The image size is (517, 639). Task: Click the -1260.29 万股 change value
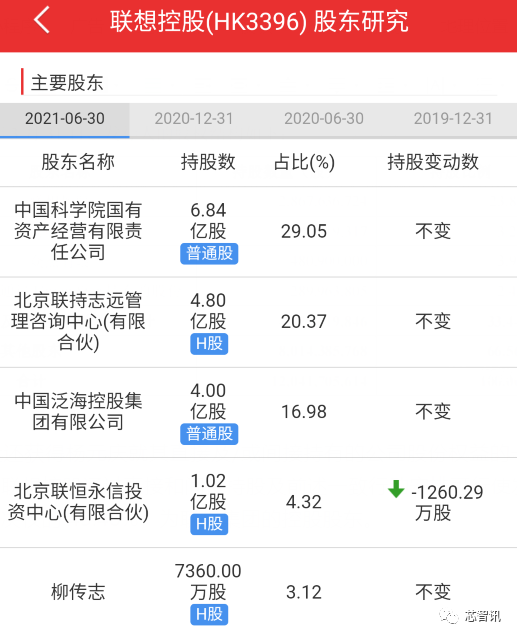pos(447,502)
